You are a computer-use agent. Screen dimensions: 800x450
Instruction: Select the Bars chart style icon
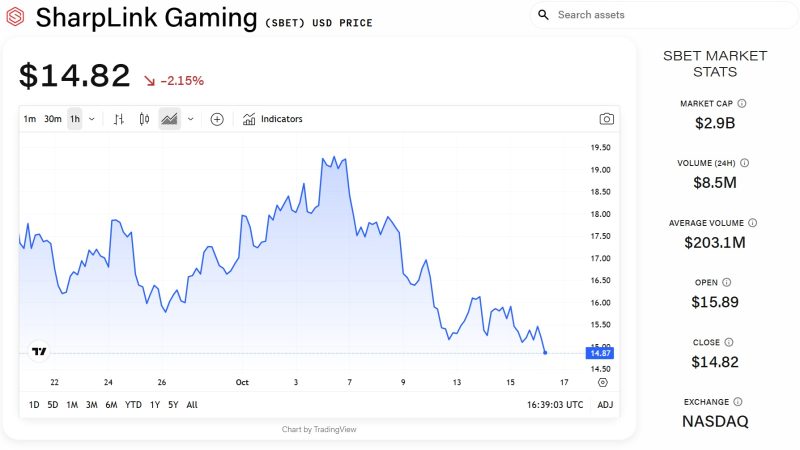(x=119, y=119)
